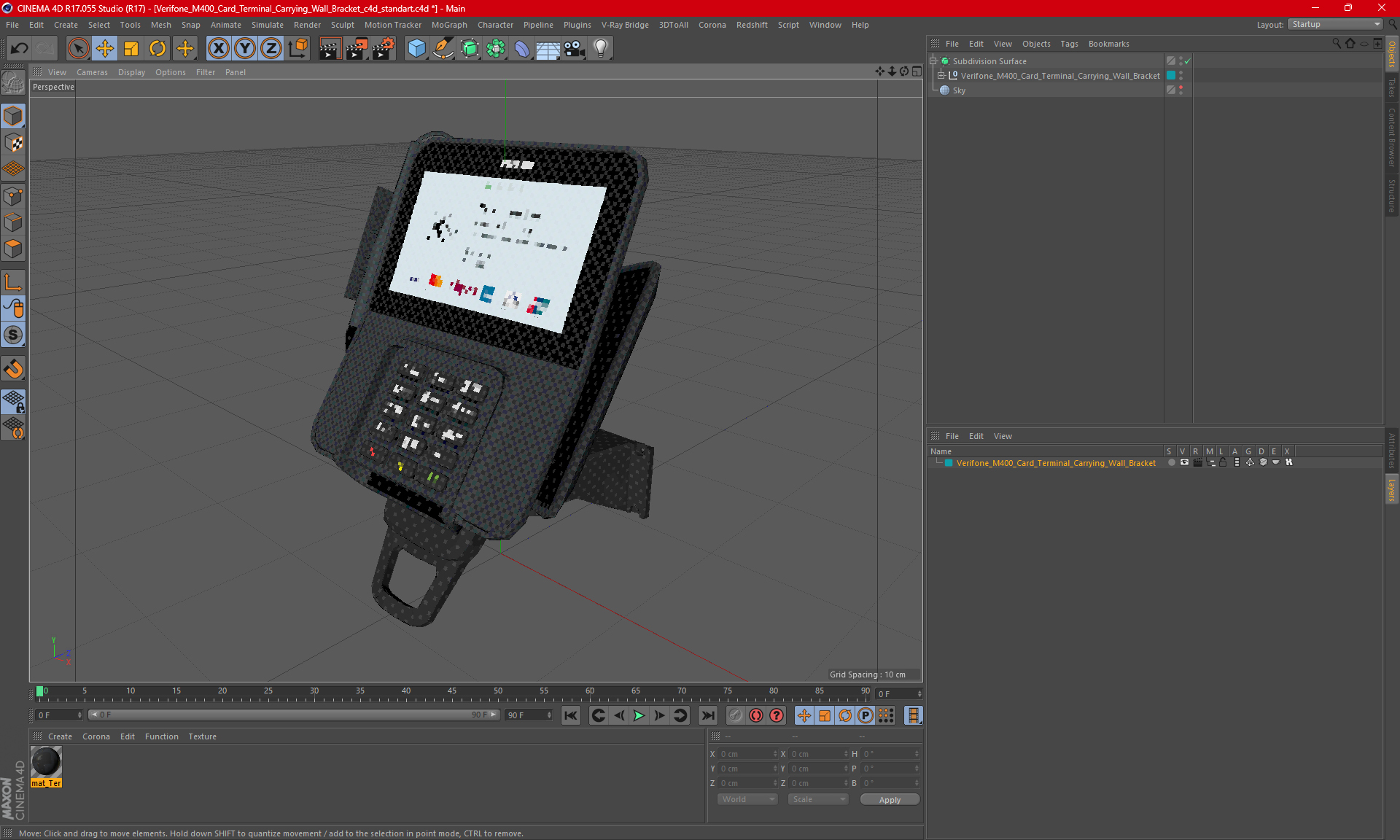Viewport: 1400px width, 840px height.
Task: Add a Camera object
Action: coord(575,49)
